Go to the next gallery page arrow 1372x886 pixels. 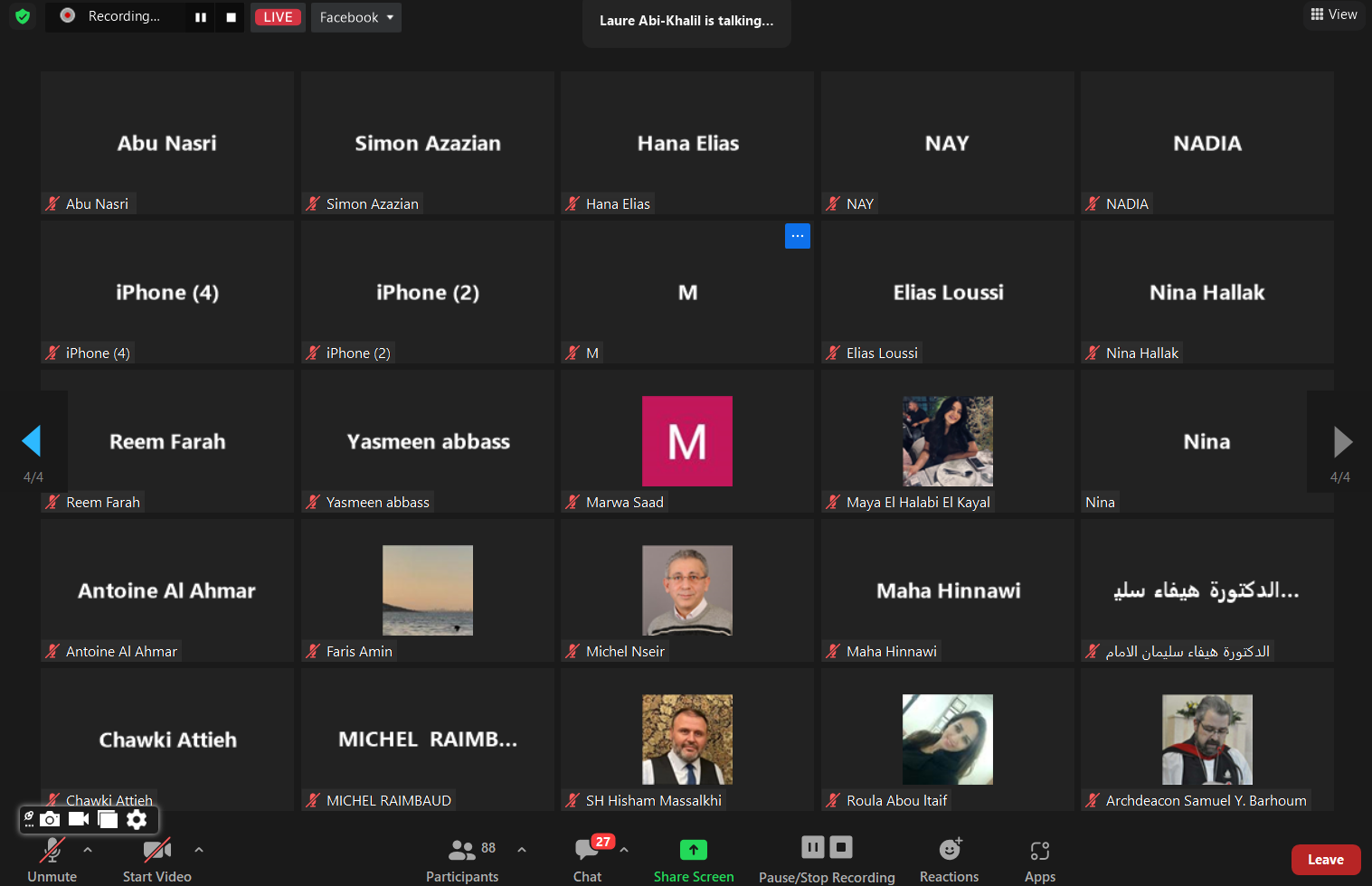(1343, 441)
